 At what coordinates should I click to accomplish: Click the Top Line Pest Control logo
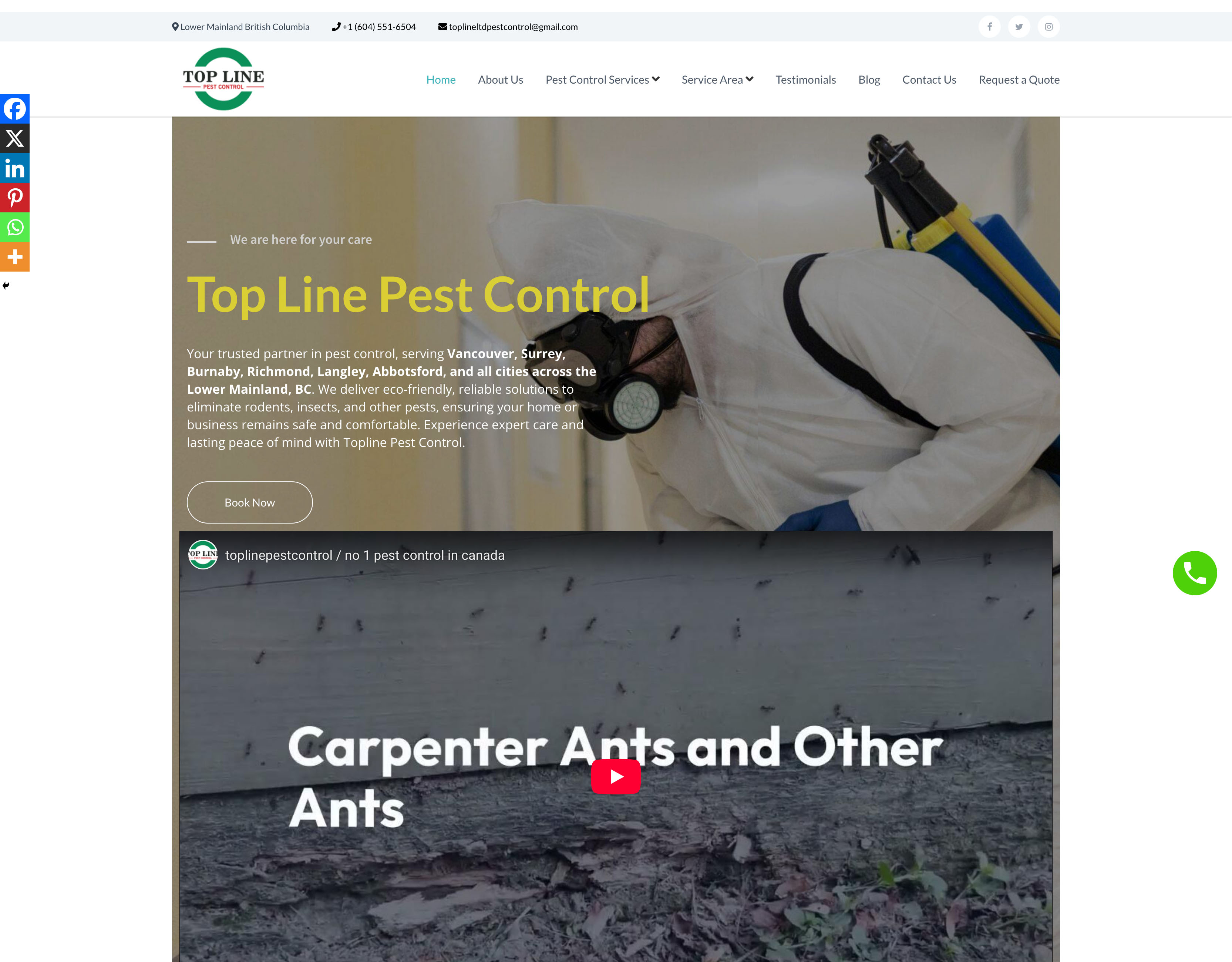(223, 79)
